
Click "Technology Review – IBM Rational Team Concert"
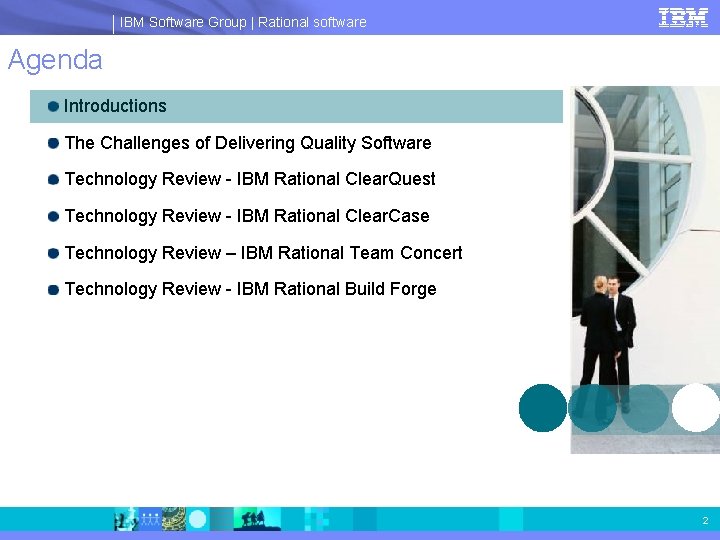(x=264, y=253)
